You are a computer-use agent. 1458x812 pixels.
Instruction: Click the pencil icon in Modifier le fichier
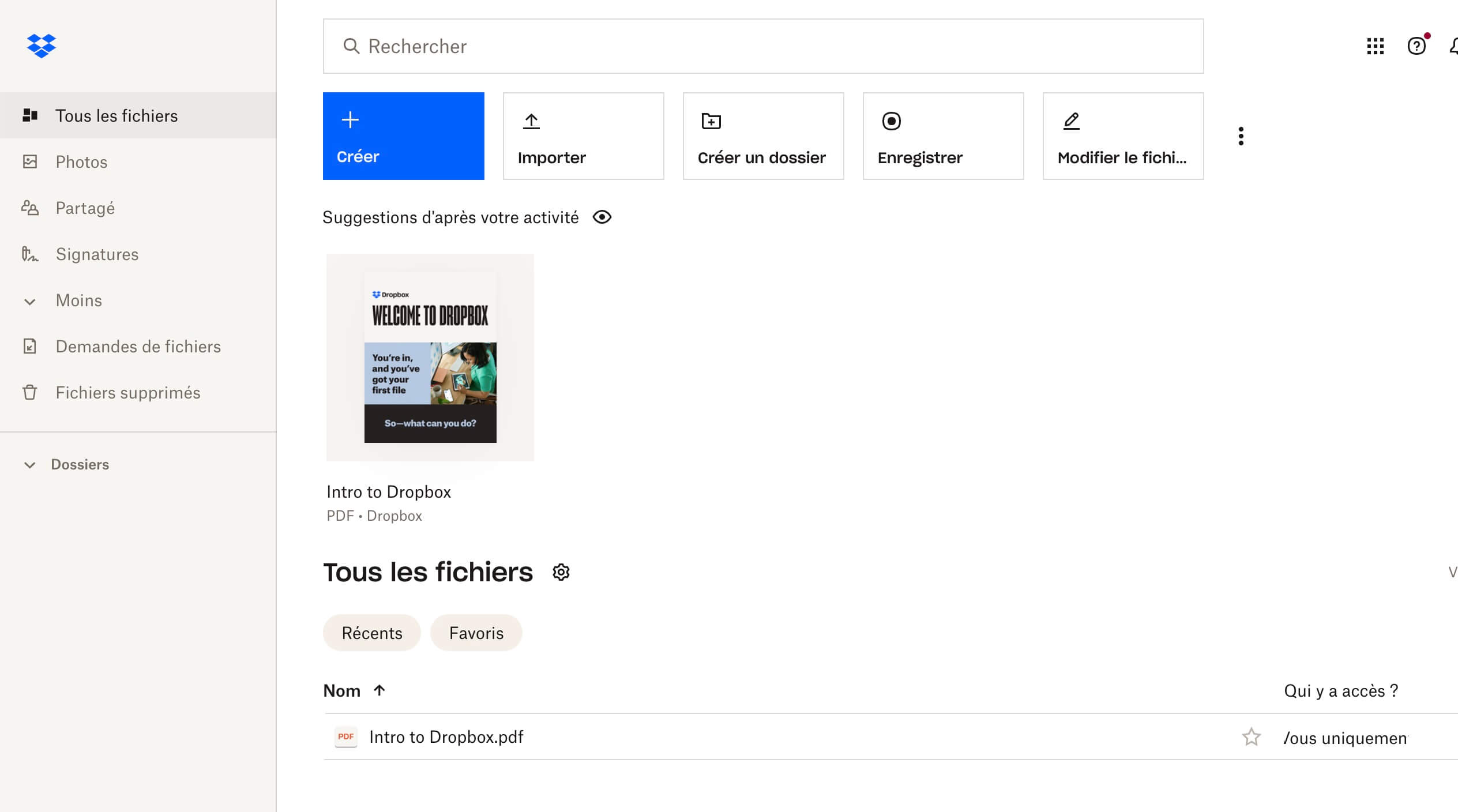(1071, 121)
